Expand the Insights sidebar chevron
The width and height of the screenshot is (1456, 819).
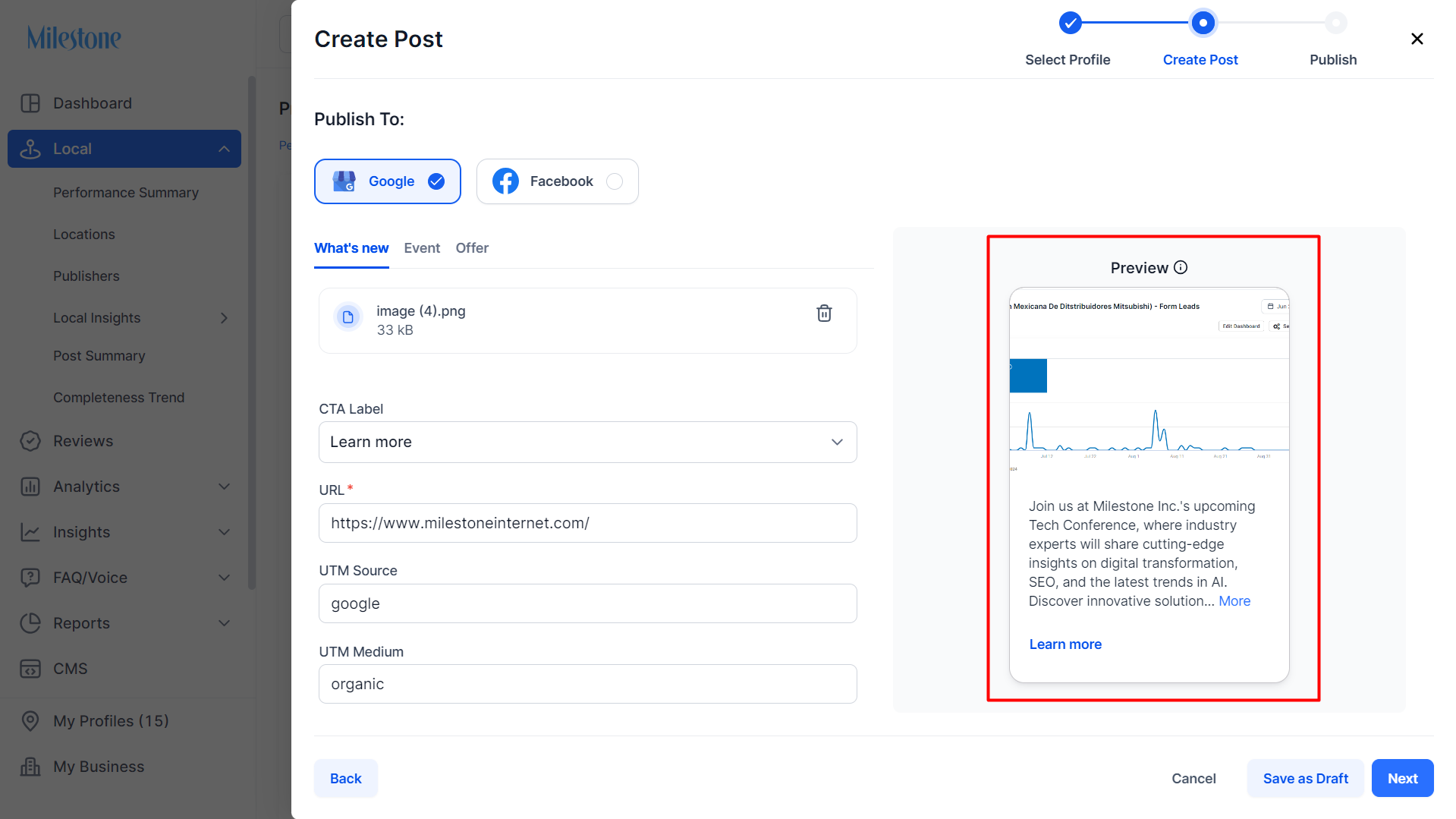[224, 532]
